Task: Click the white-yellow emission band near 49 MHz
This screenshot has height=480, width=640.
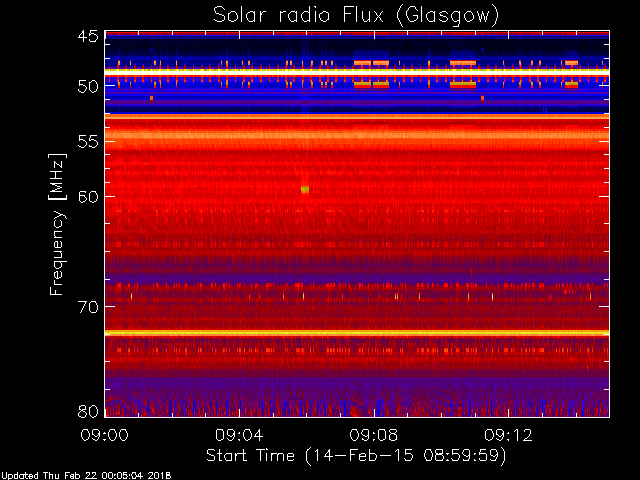Action: coord(357,72)
